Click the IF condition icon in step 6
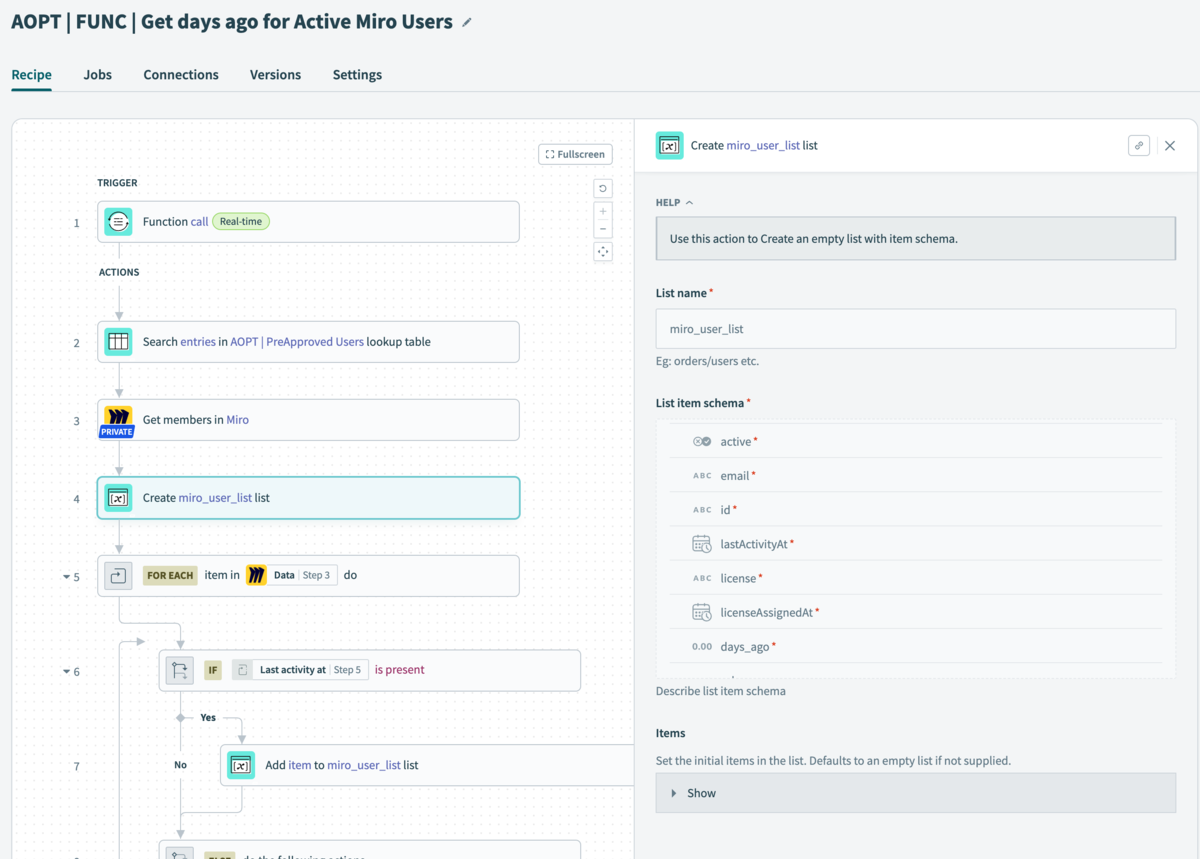This screenshot has height=859, width=1200. 180,670
